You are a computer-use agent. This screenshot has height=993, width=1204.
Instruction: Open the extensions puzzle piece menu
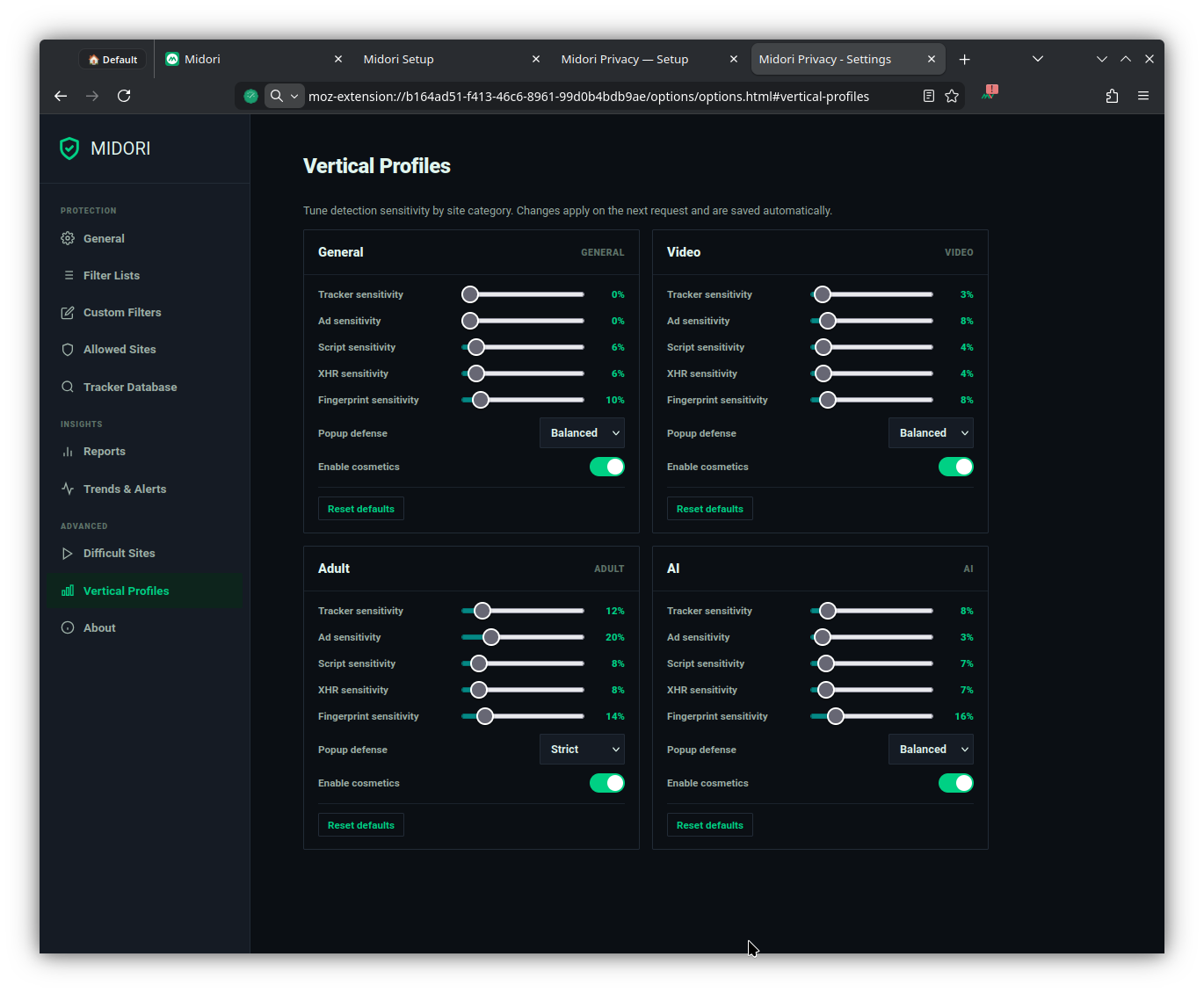[x=1112, y=96]
